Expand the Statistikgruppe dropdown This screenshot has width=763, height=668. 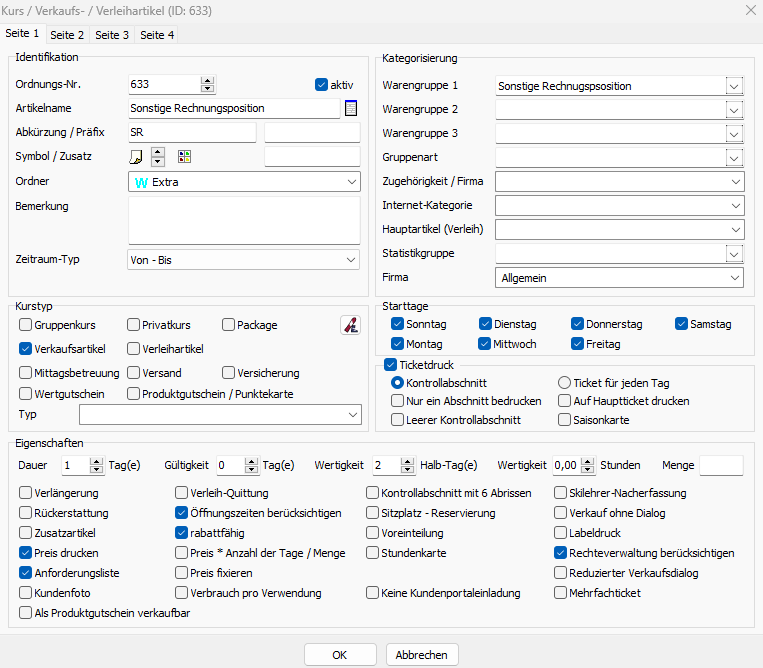[734, 253]
